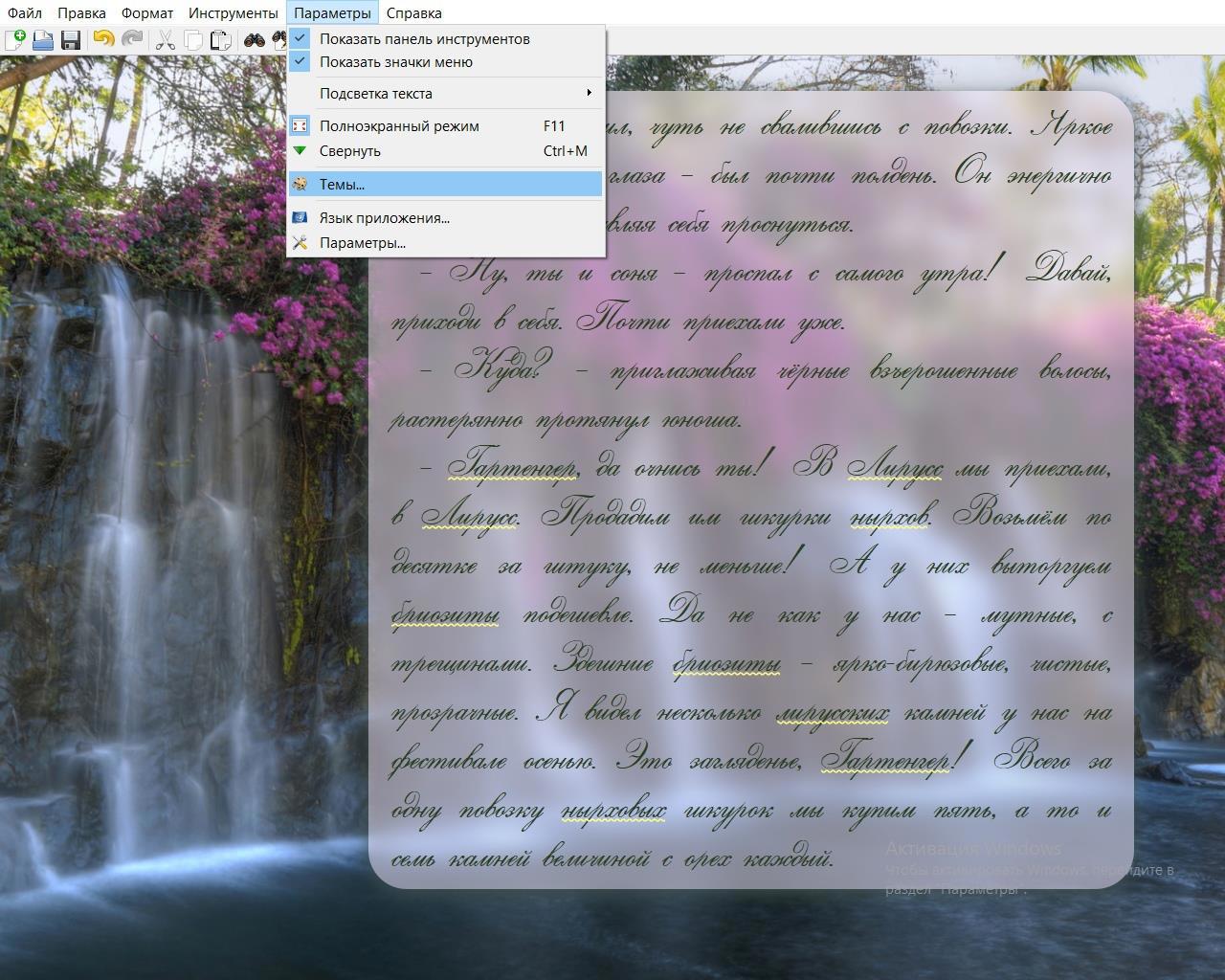Toggle 'Показать значки меню' option
The image size is (1225, 980).
pos(395,62)
